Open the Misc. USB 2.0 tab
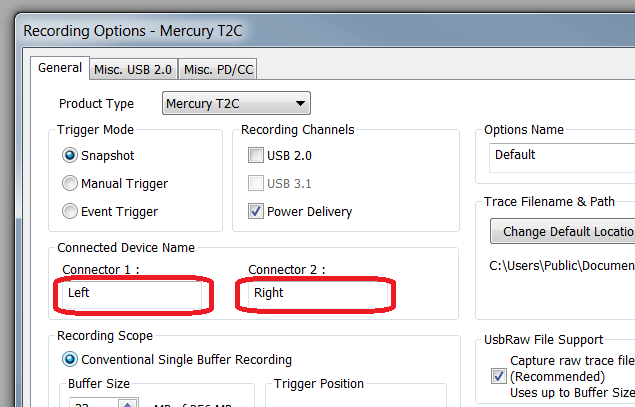This screenshot has width=635, height=407. [132, 69]
